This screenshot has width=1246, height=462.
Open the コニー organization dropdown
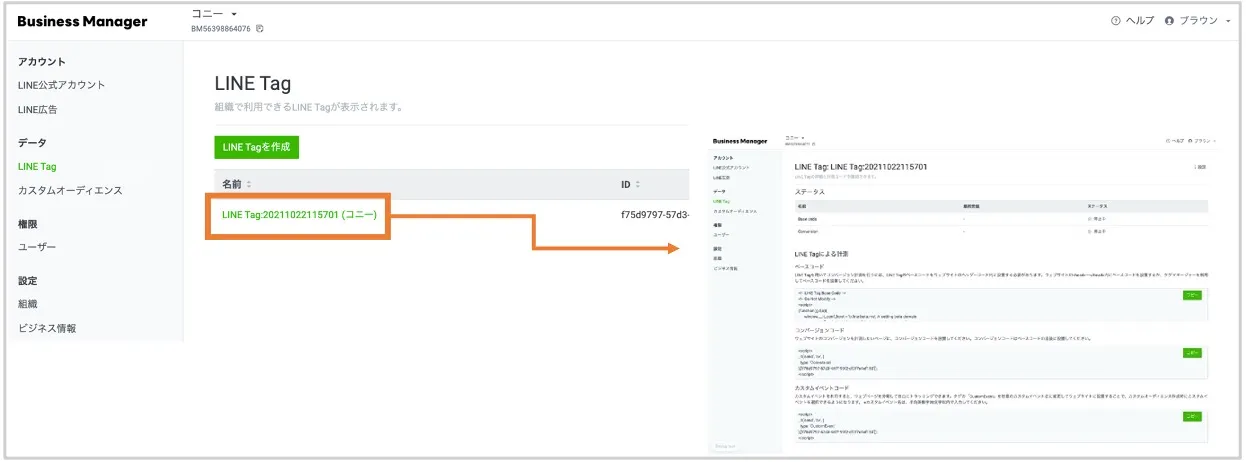coord(233,14)
